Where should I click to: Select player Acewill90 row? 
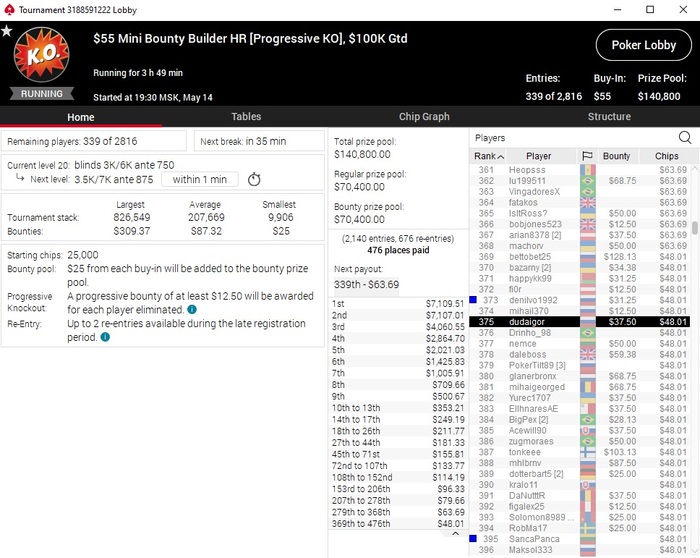[x=579, y=430]
